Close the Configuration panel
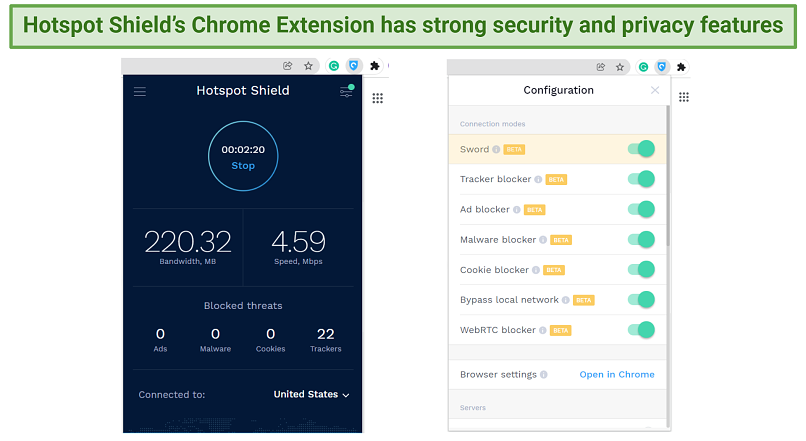Screen dimensions: 806x441 coord(655,90)
